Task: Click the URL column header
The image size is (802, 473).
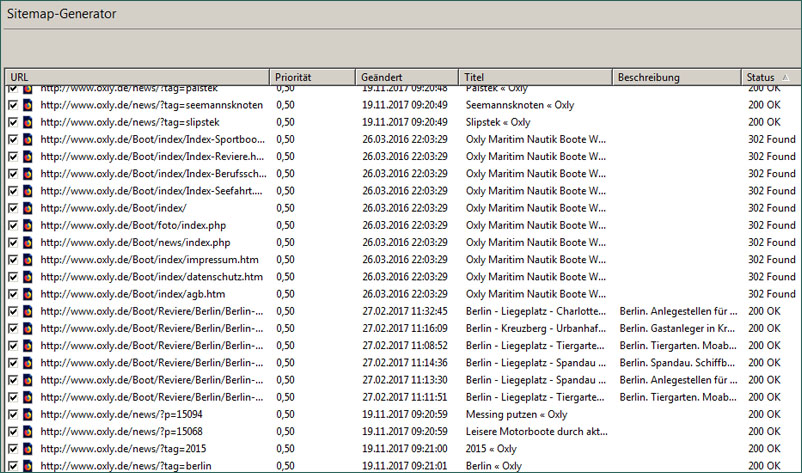Action: pos(136,77)
